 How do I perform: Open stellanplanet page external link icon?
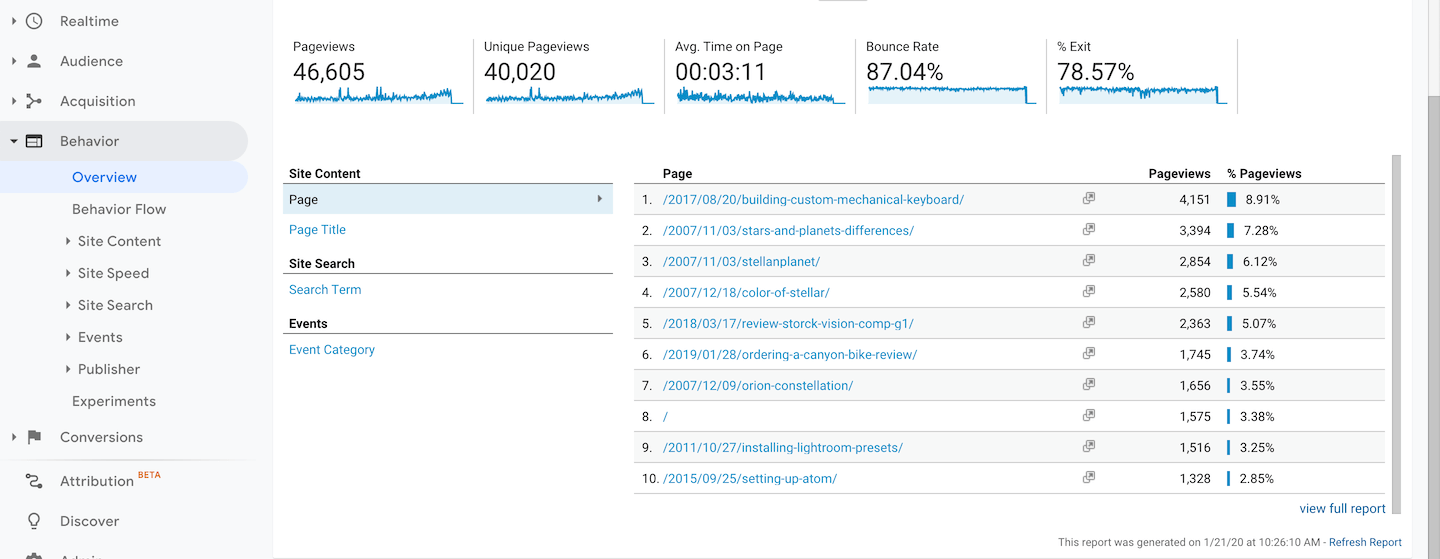click(1088, 261)
